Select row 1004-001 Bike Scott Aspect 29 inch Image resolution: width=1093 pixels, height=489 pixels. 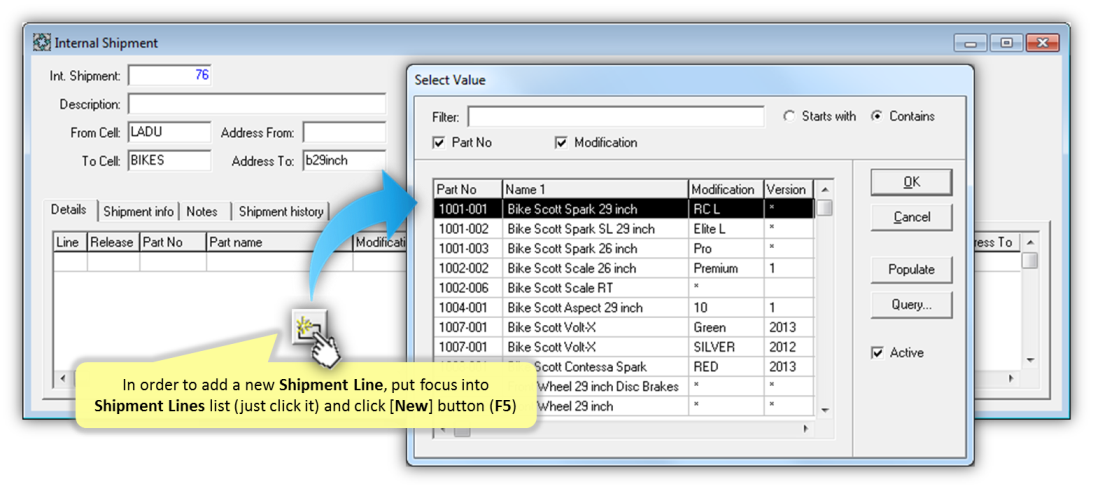(x=623, y=307)
